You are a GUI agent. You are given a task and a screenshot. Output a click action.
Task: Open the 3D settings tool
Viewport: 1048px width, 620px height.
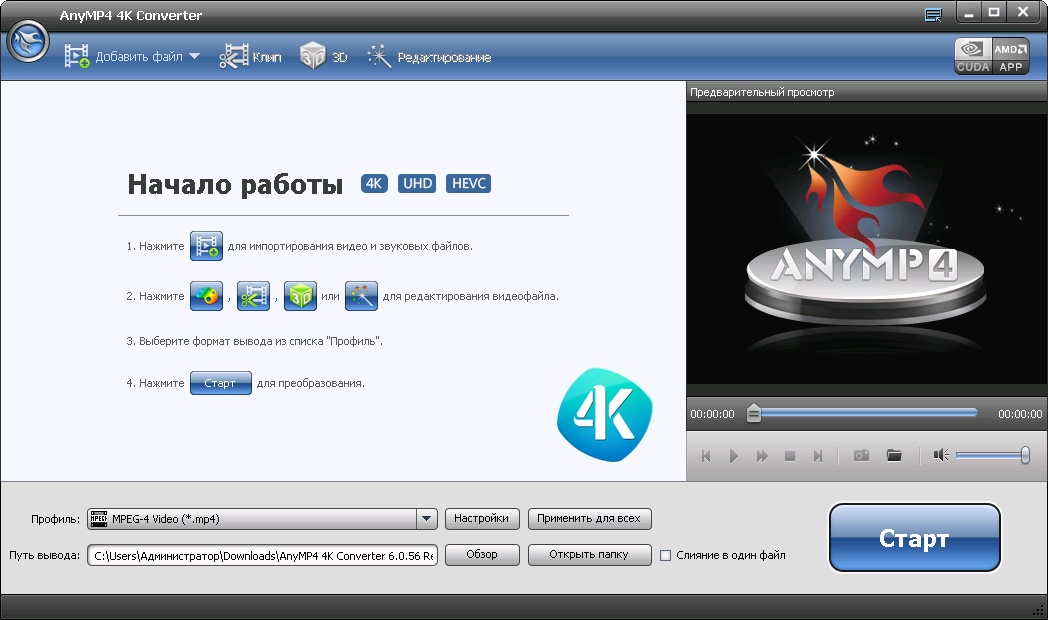coord(323,57)
